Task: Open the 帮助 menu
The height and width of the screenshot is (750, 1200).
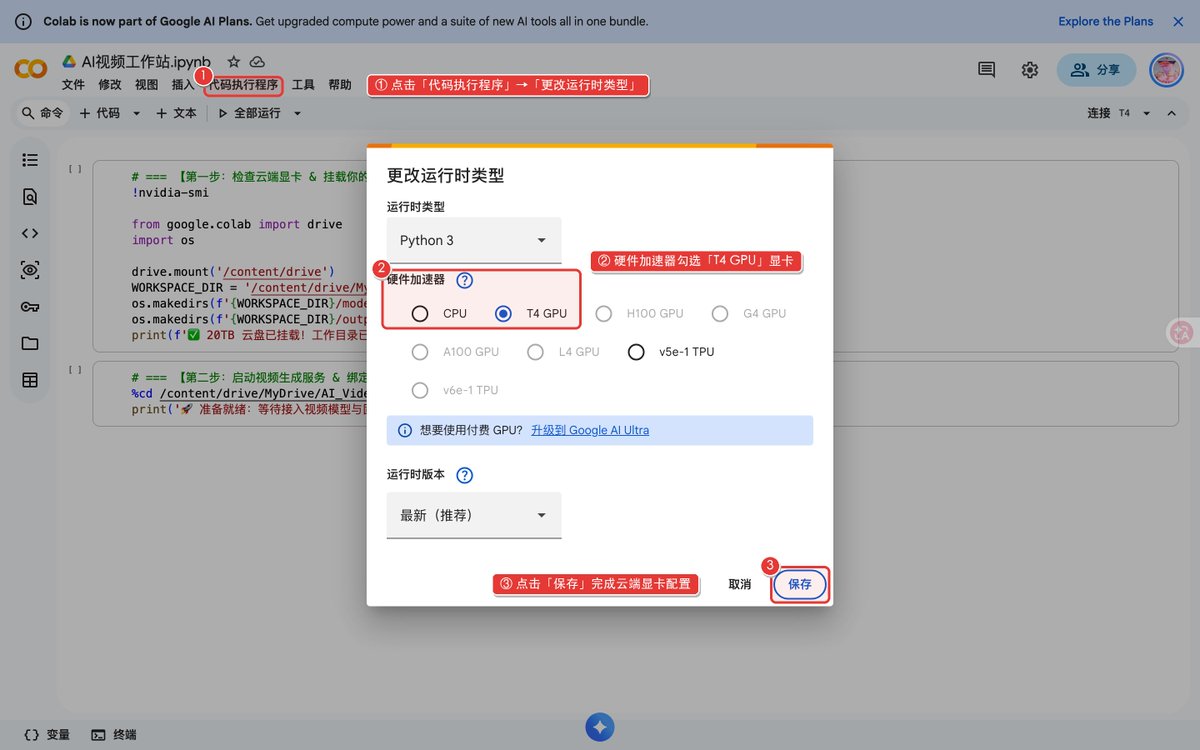Action: pos(340,85)
